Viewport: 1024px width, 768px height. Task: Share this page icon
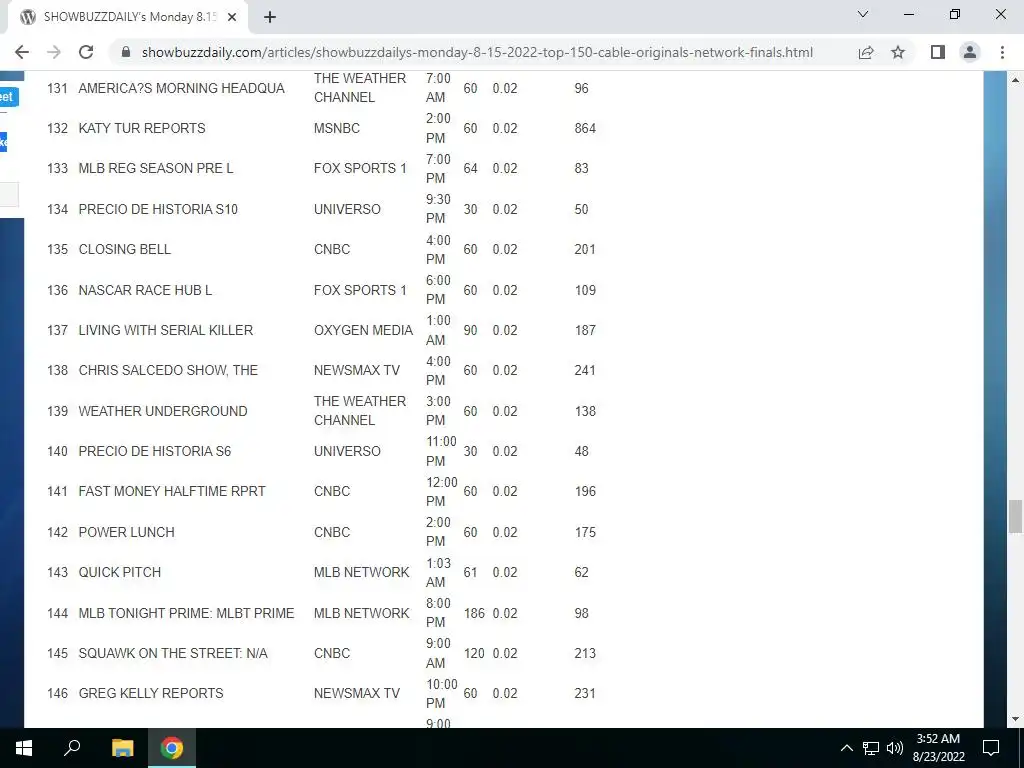(x=866, y=52)
